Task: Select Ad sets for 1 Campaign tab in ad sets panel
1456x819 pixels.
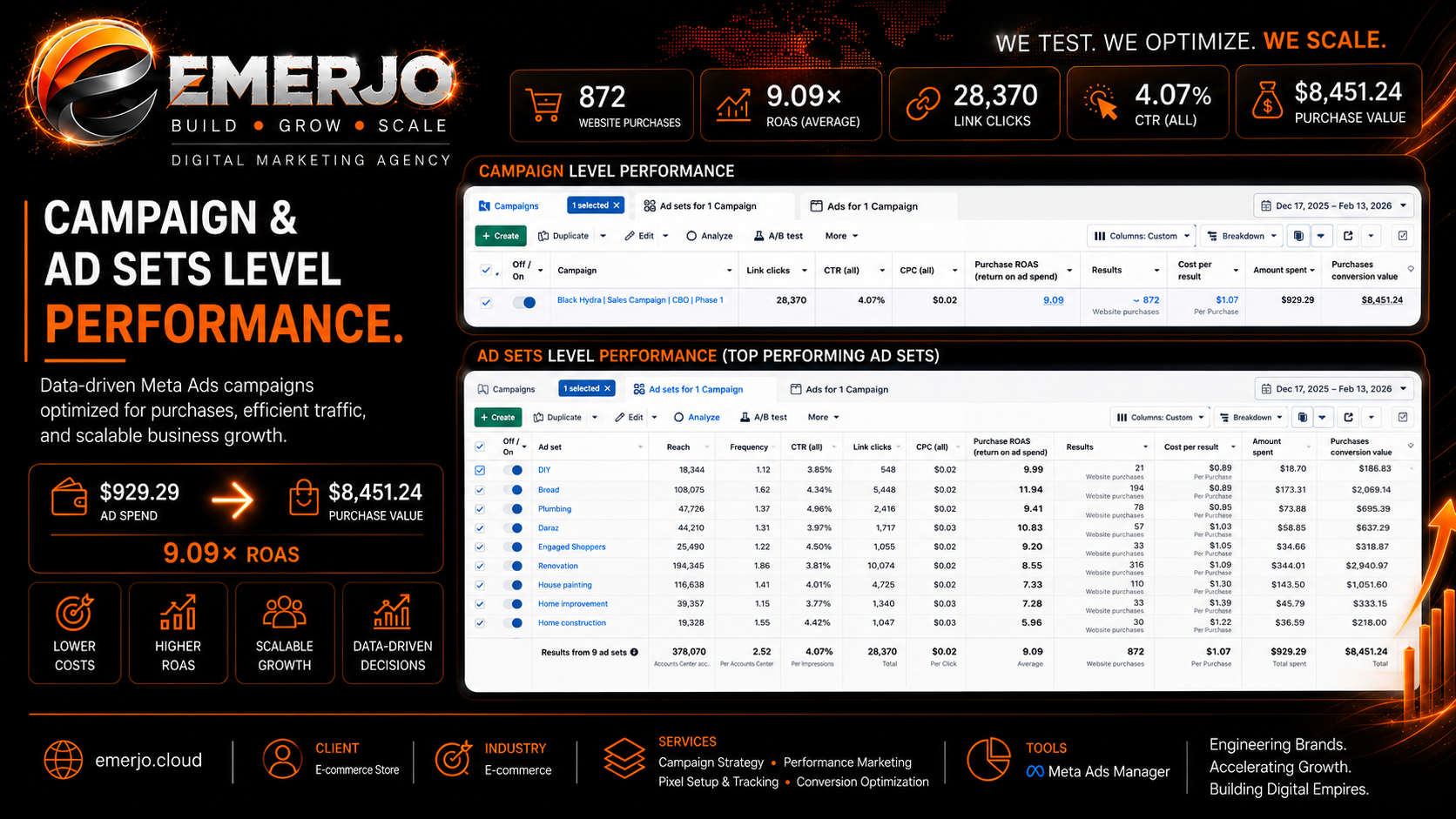Action: (688, 389)
